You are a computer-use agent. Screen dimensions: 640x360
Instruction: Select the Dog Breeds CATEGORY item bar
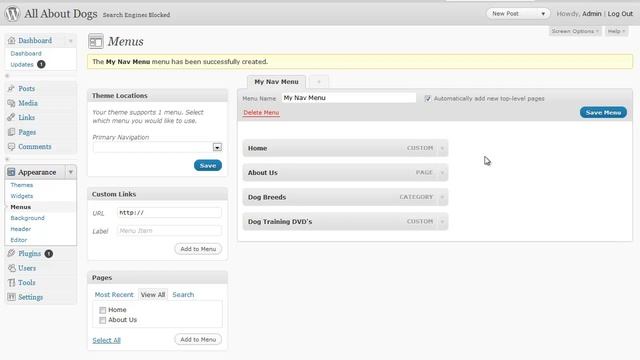(345, 197)
